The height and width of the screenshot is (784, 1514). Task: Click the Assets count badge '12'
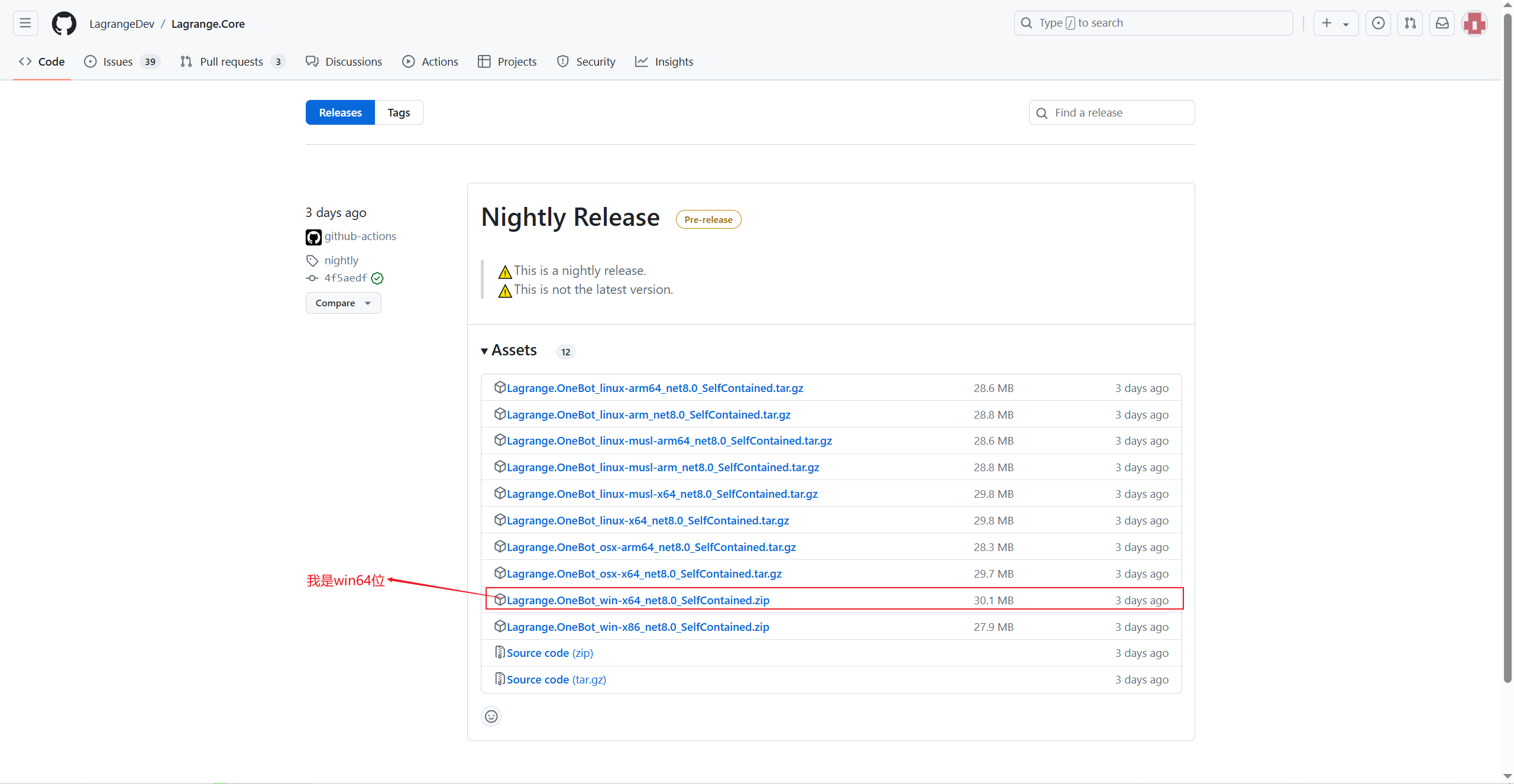click(x=566, y=352)
